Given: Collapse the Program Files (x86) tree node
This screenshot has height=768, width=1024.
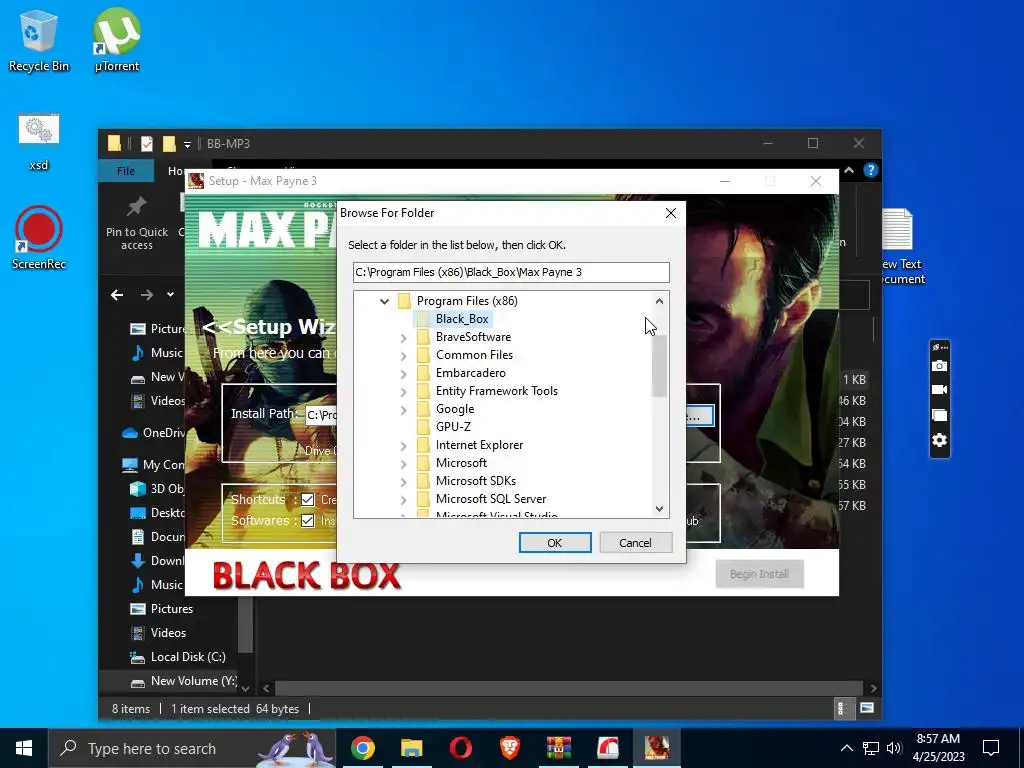Looking at the screenshot, I should click(x=385, y=301).
